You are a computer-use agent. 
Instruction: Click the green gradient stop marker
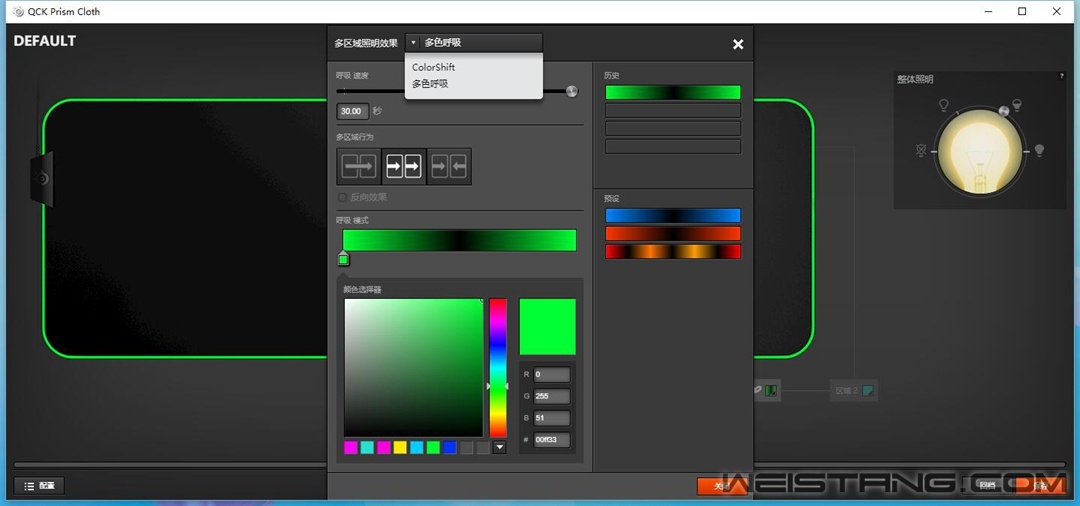(x=344, y=258)
